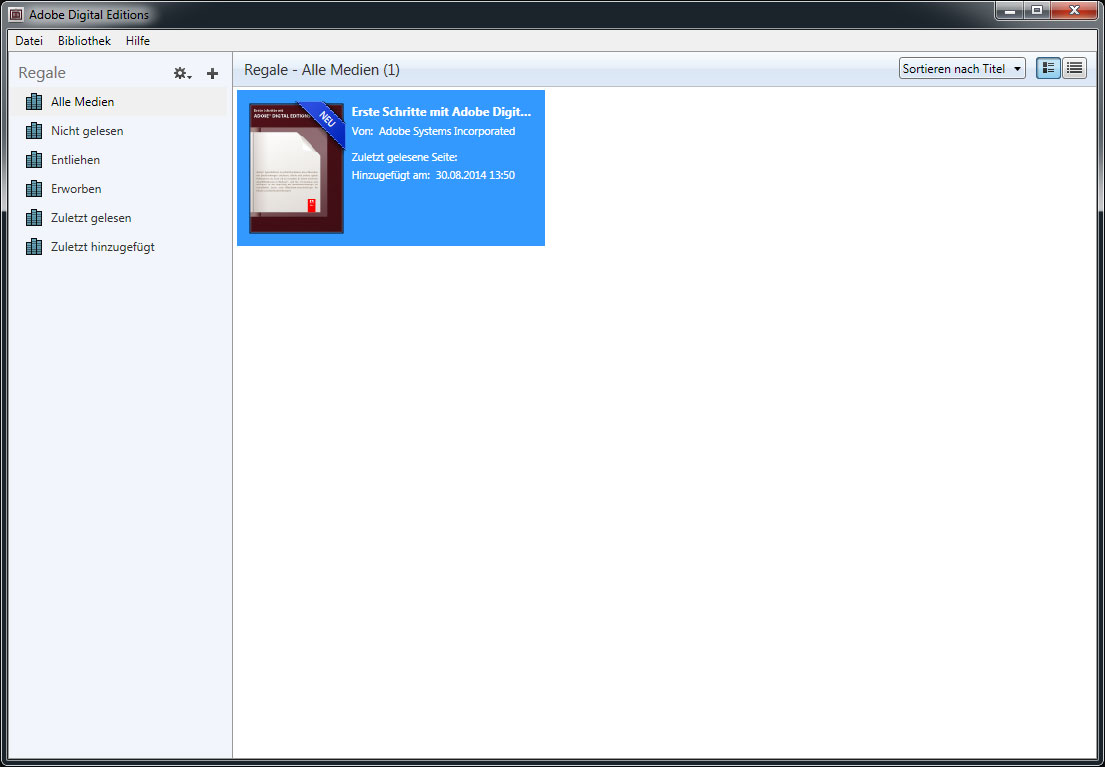
Task: Click the Erworben bookshelf icon
Action: click(x=34, y=189)
